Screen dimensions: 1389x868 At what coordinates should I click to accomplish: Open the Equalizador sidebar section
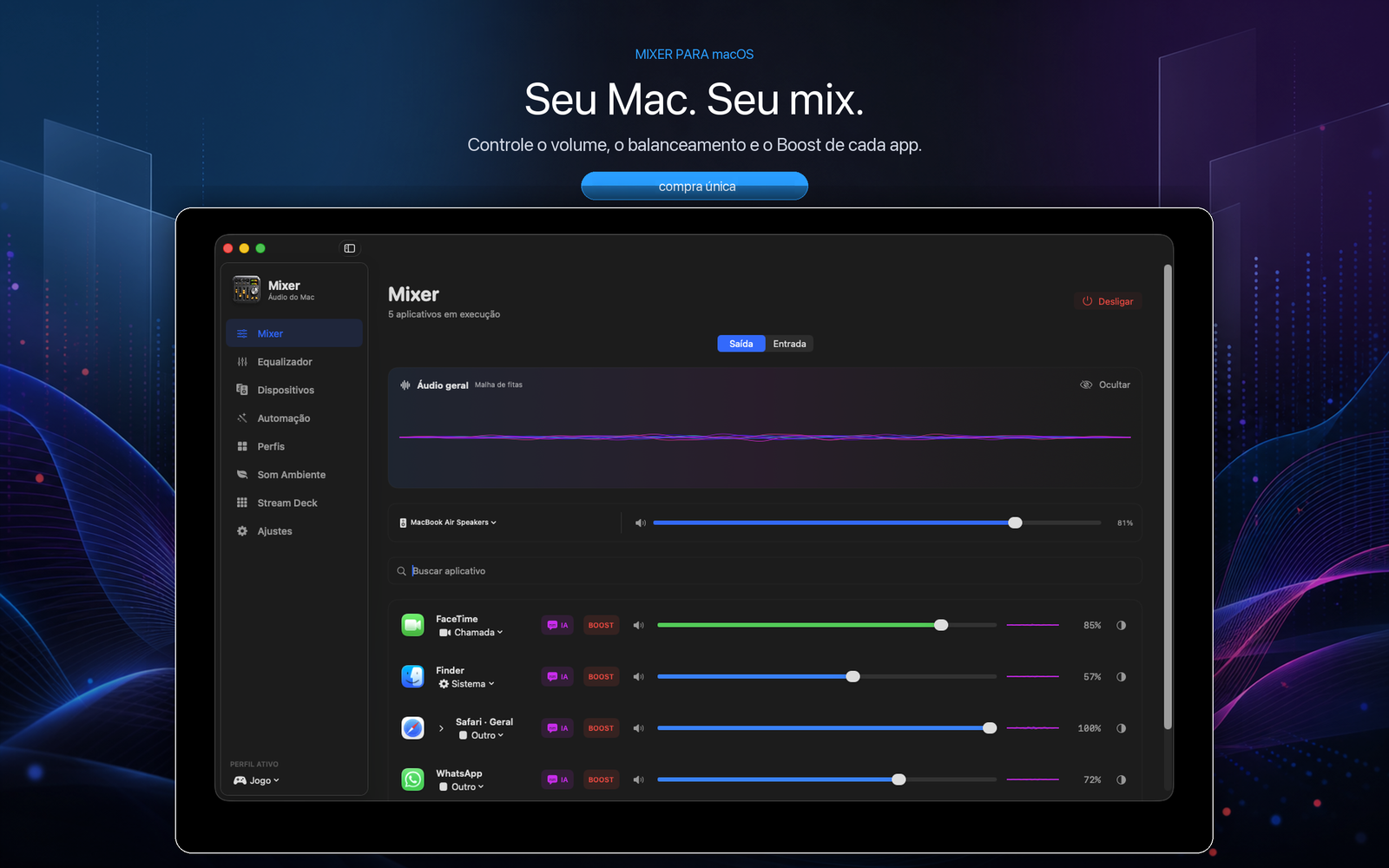point(294,362)
